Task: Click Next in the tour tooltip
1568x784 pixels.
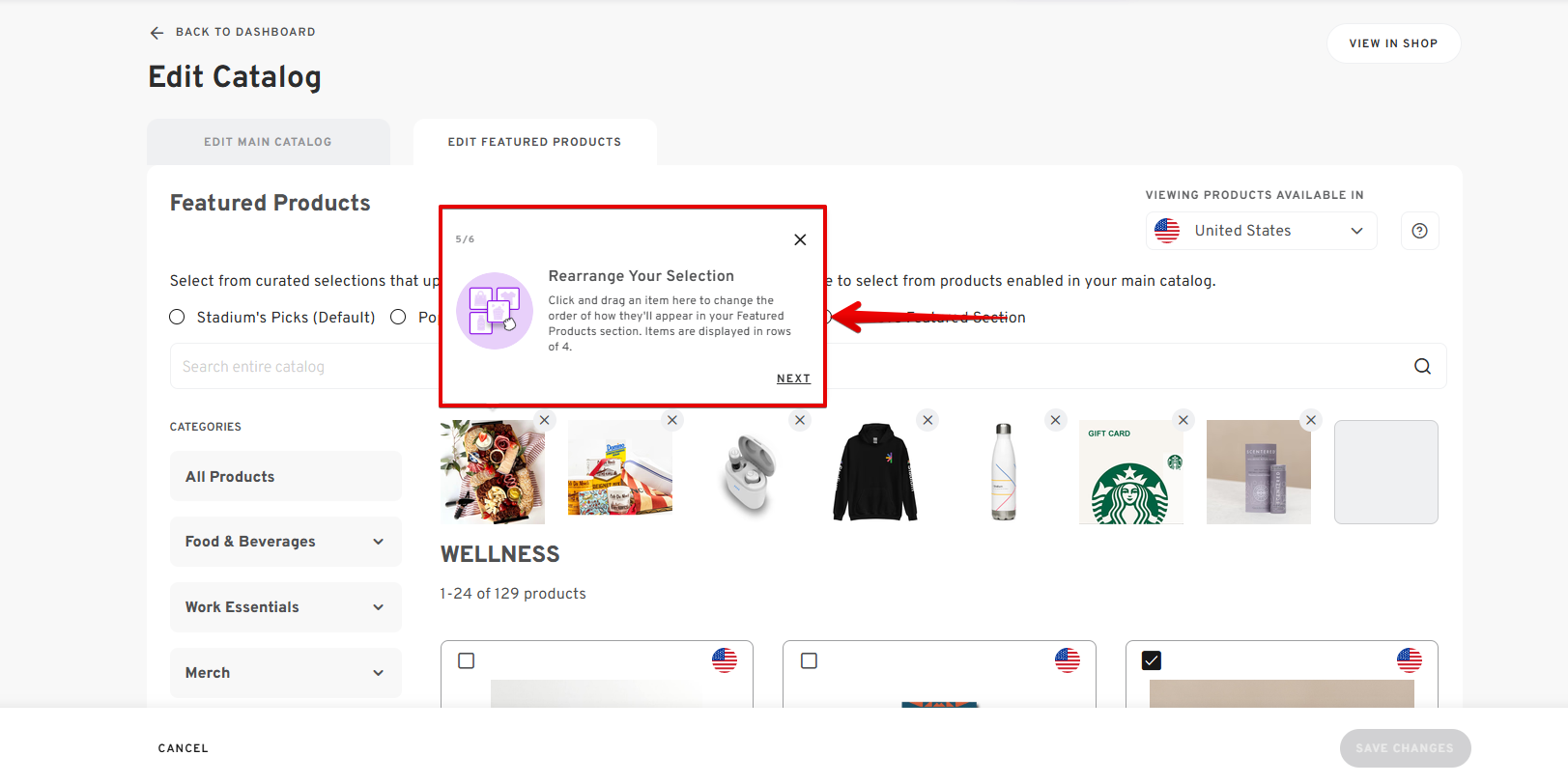Action: pos(793,378)
